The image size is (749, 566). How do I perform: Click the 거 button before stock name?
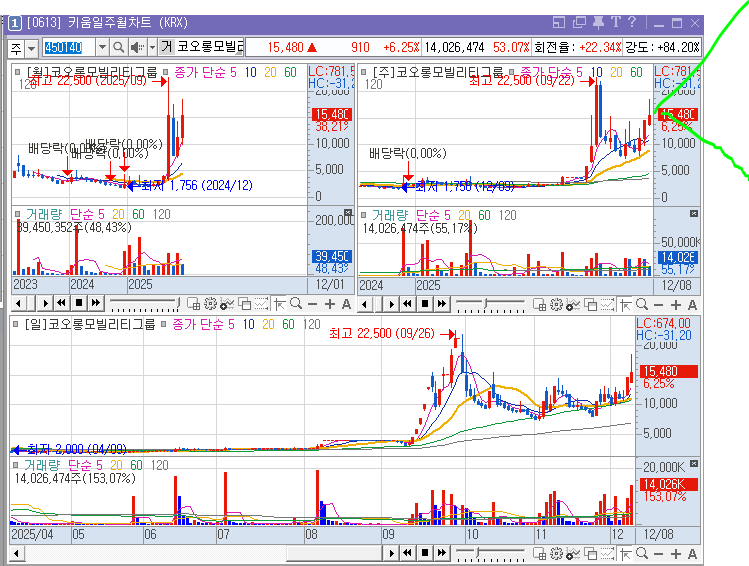tap(166, 47)
